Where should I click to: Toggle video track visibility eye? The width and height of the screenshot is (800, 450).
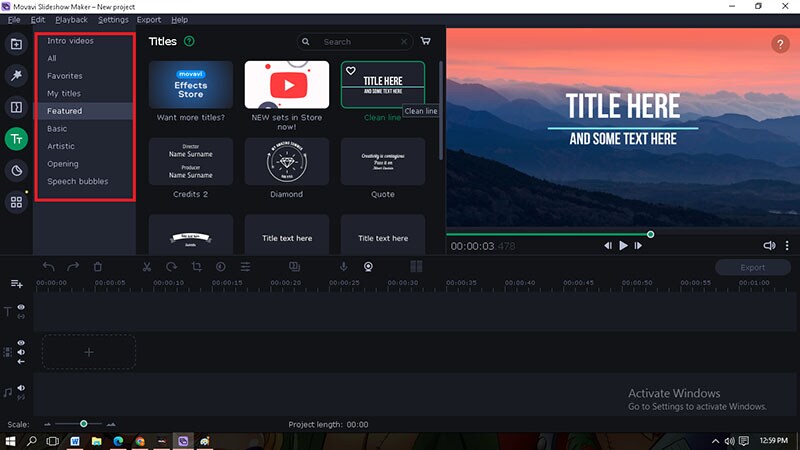(21, 343)
